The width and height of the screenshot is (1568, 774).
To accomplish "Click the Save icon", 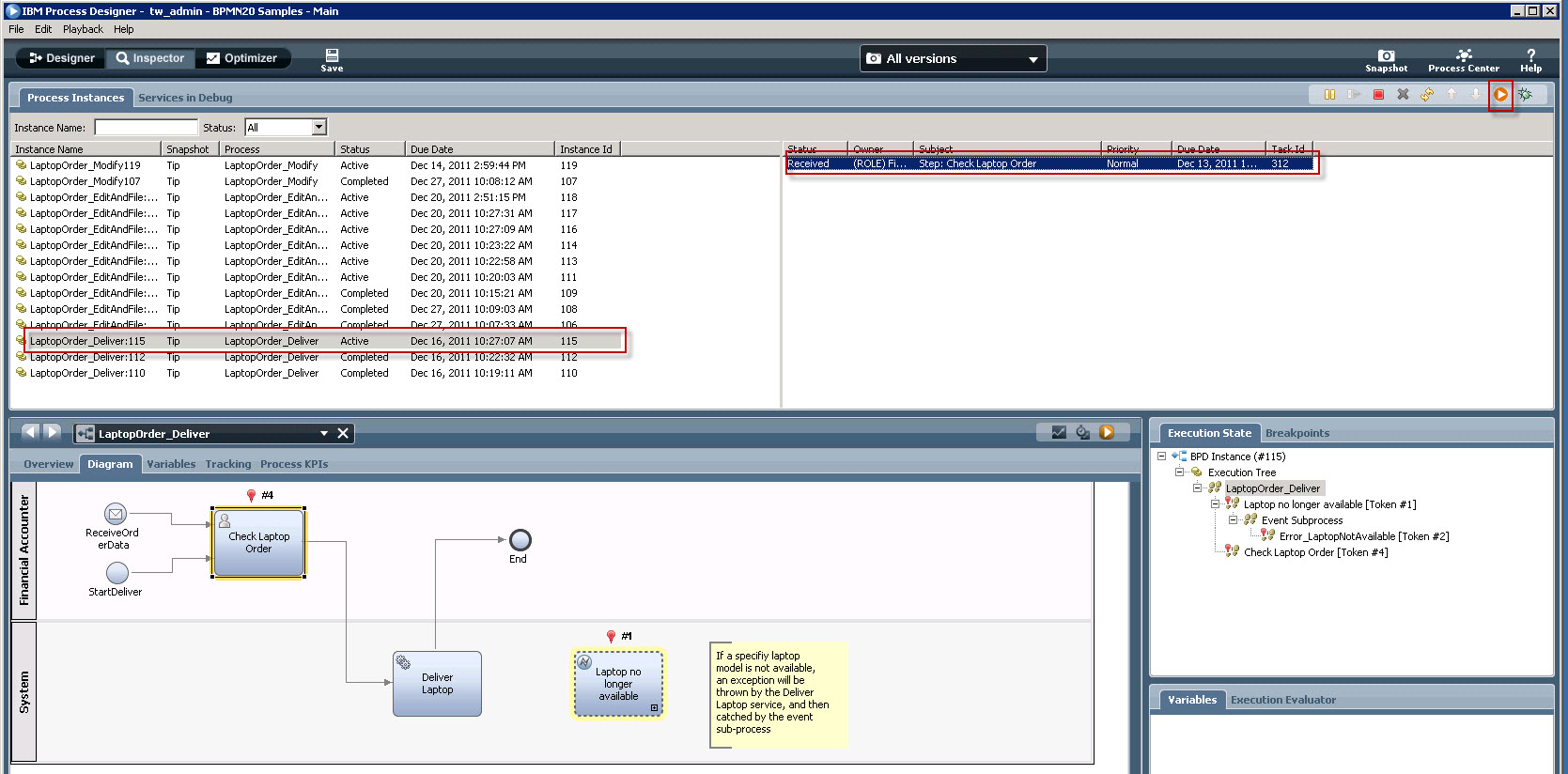I will pos(332,60).
